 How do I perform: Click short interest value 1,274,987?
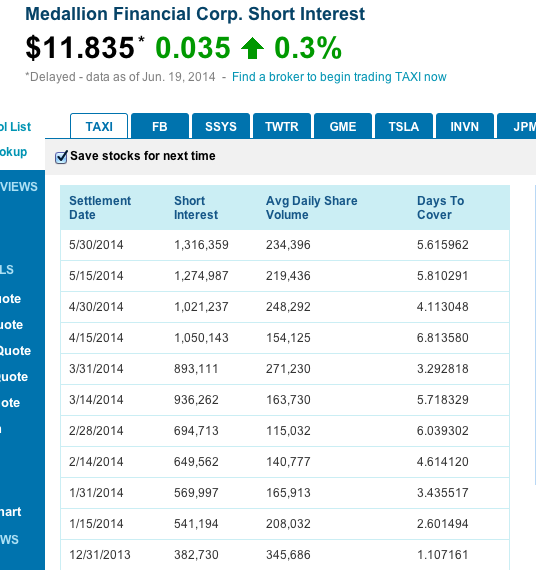(x=201, y=276)
